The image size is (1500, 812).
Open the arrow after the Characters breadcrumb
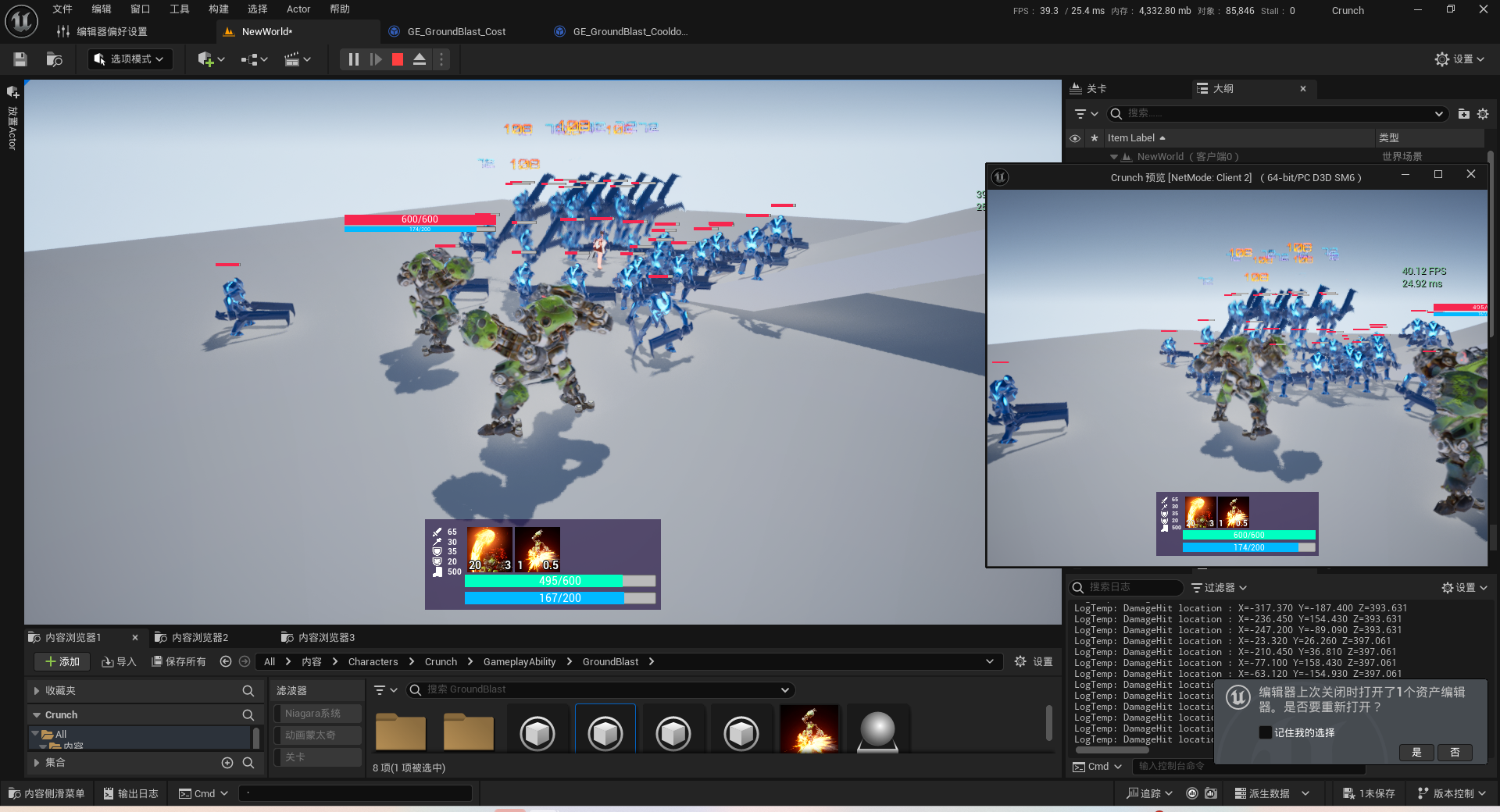412,662
